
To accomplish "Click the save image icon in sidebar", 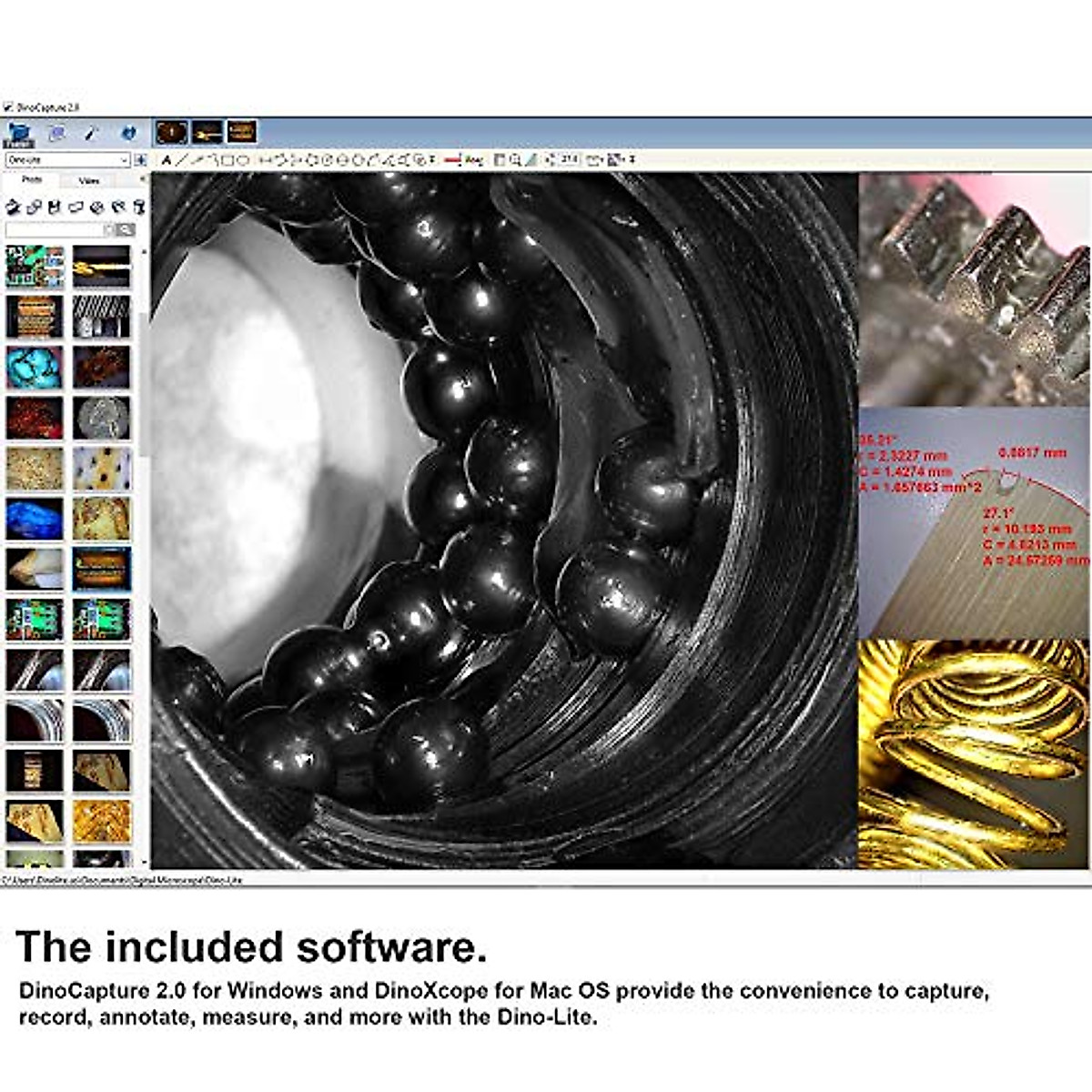I will (53, 206).
